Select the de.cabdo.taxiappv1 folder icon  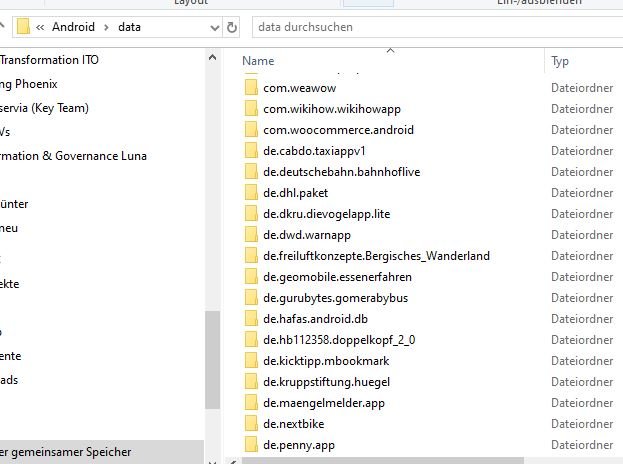pos(251,151)
